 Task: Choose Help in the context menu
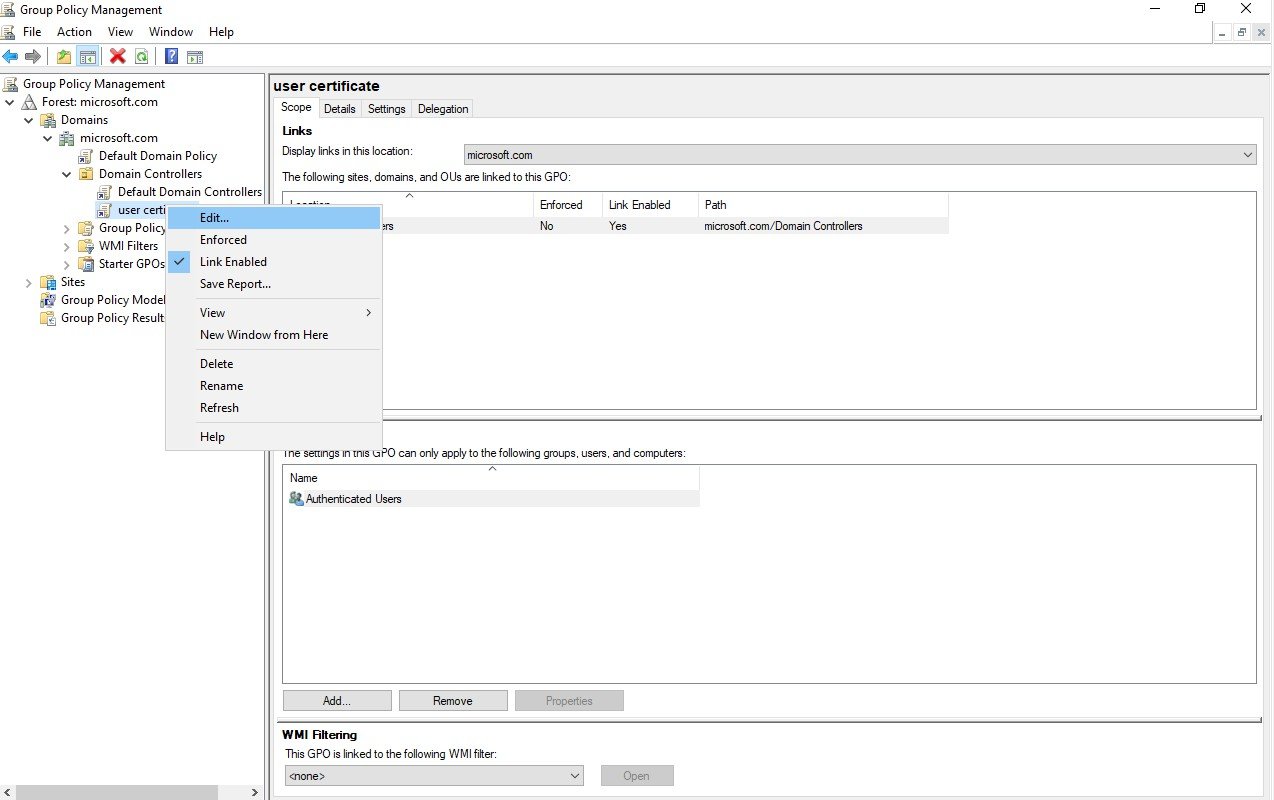(x=274, y=437)
